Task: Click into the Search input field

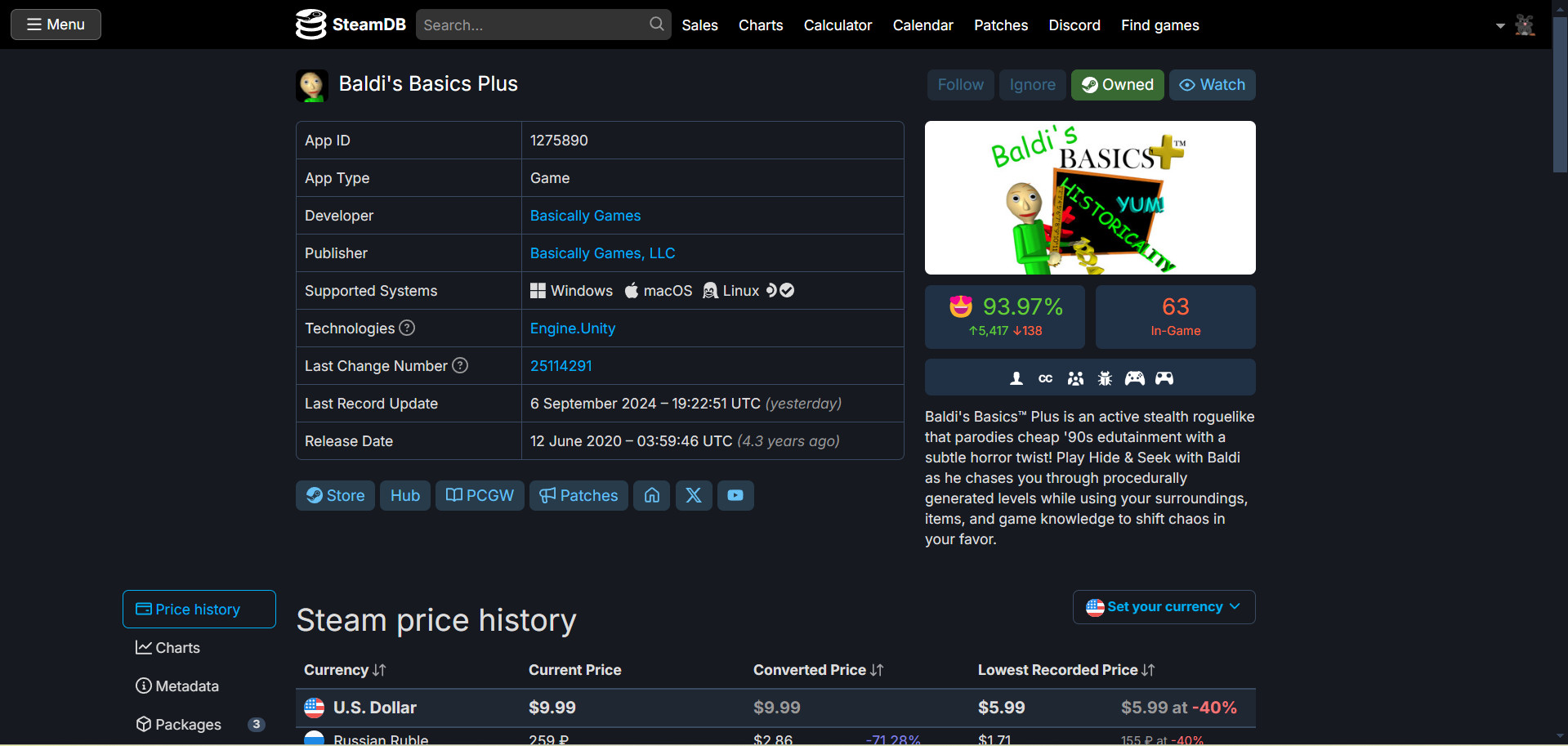Action: (531, 25)
